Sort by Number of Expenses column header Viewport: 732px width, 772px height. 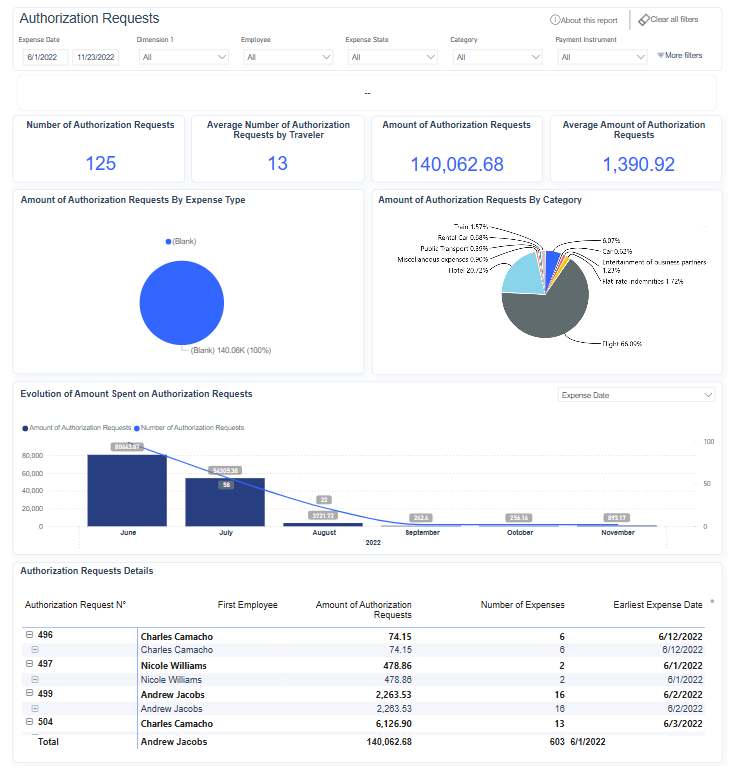[x=525, y=605]
